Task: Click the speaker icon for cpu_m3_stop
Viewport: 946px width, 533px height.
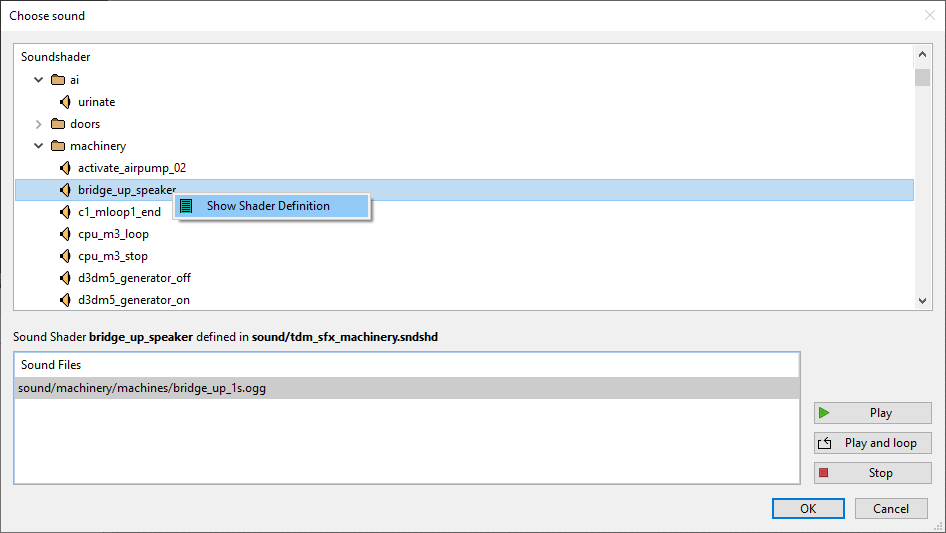Action: [x=66, y=256]
